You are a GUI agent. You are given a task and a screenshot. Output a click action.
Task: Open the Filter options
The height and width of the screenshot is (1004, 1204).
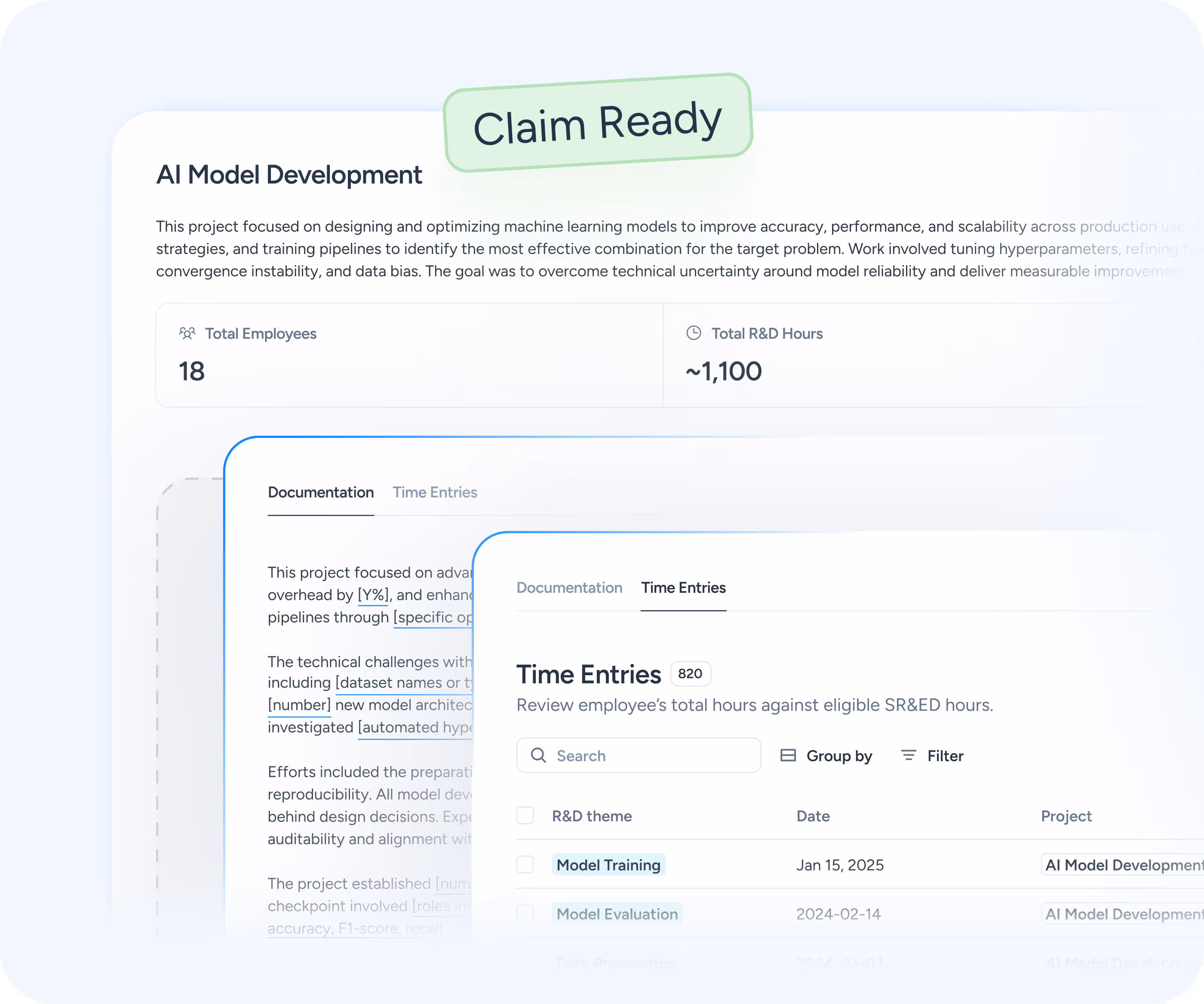(945, 756)
